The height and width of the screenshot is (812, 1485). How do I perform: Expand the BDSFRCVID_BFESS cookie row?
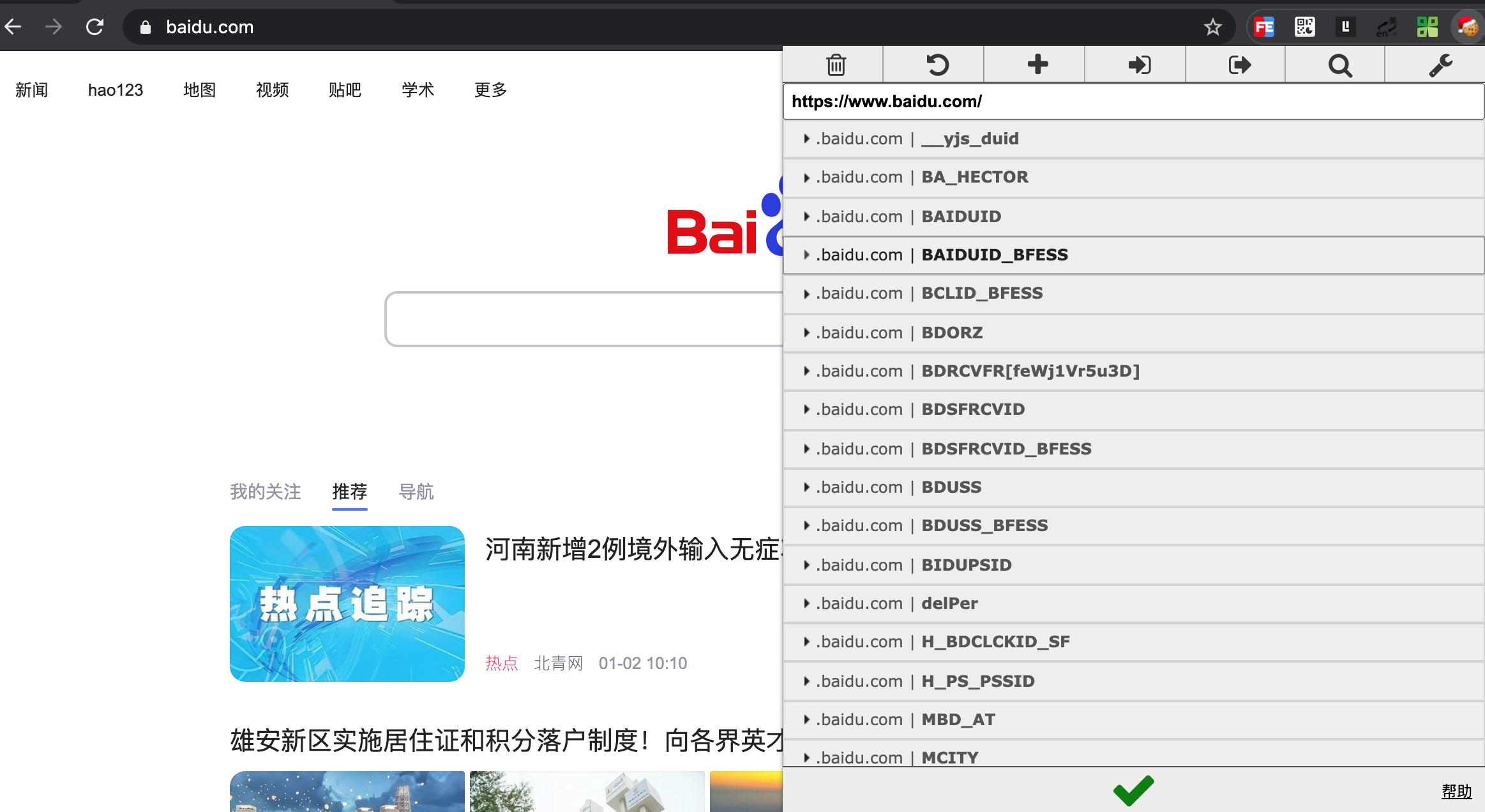click(1133, 449)
